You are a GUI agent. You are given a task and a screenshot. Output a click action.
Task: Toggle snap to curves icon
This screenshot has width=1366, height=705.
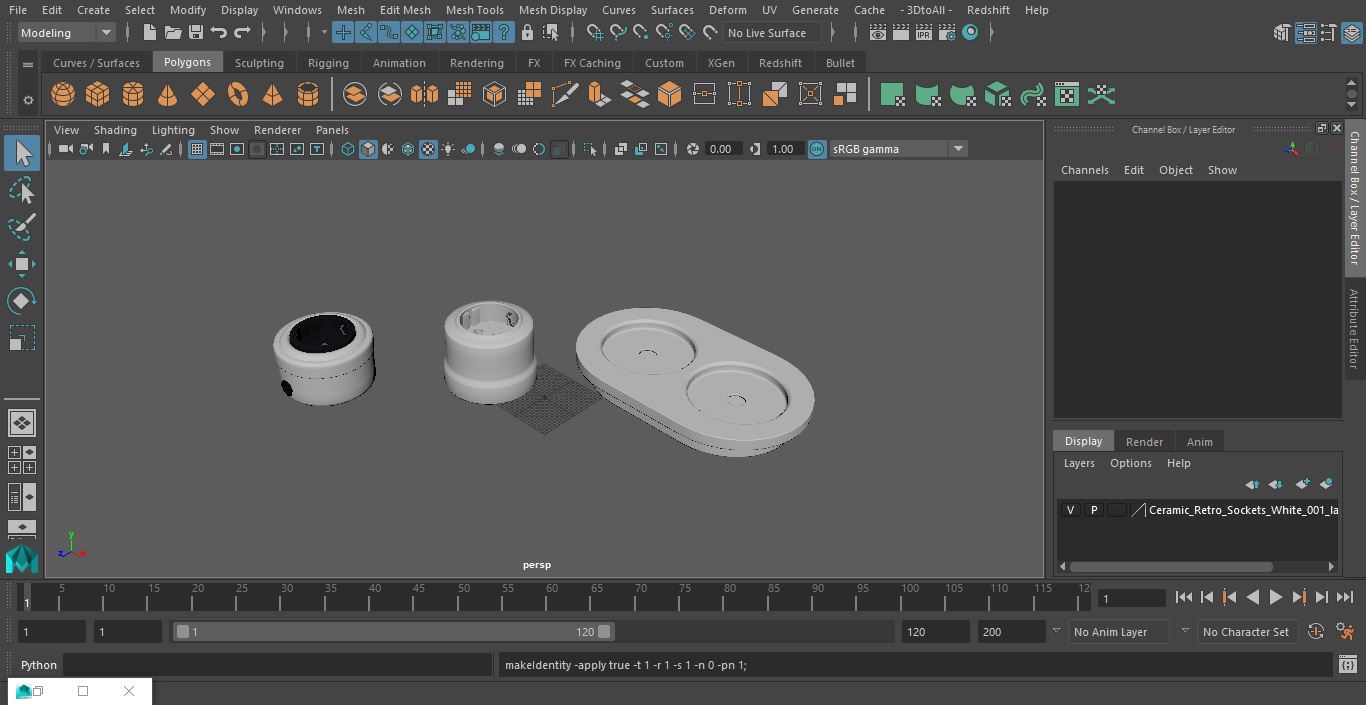pos(618,33)
